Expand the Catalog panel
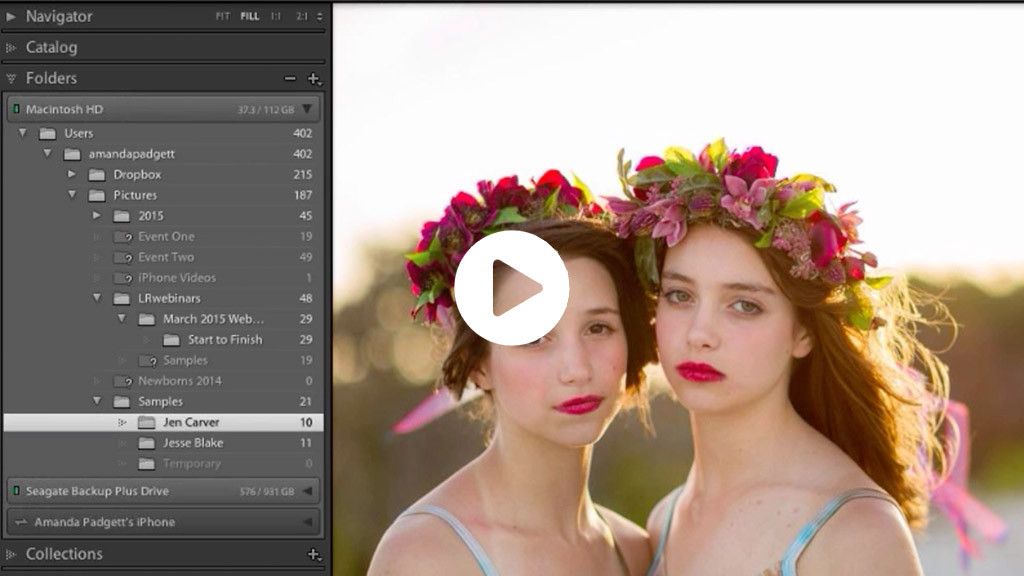The image size is (1024, 576). [x=10, y=48]
